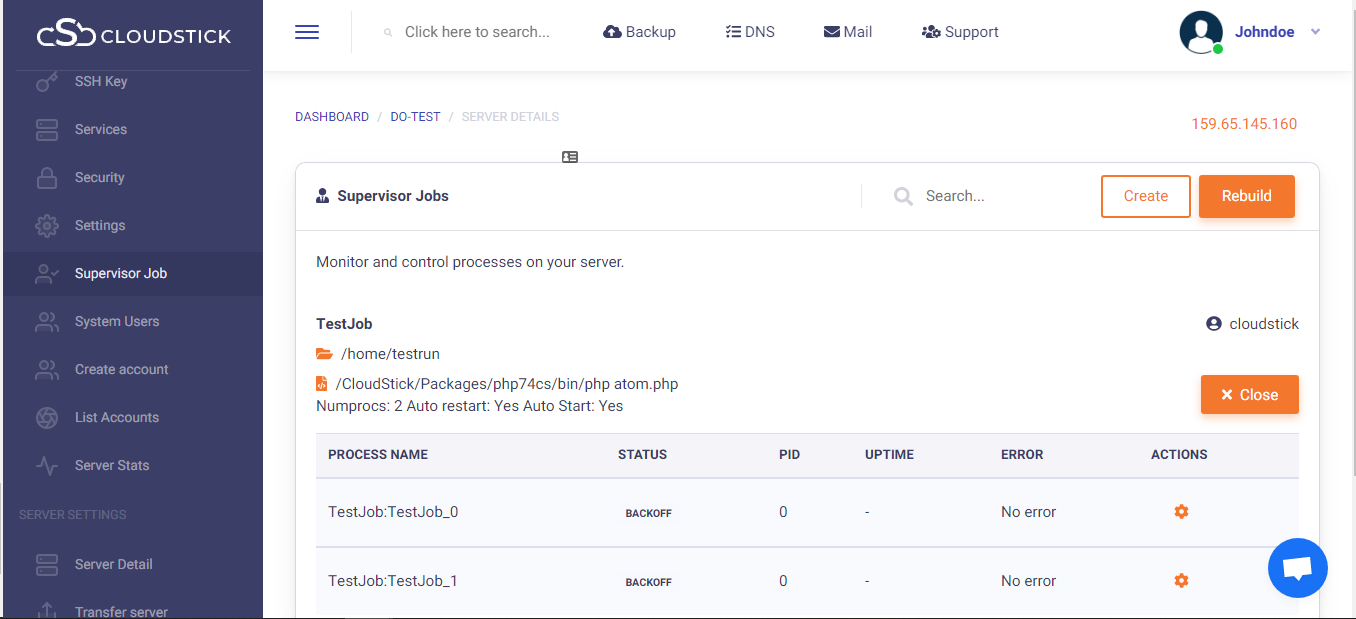Click the CloudStick logo
Image resolution: width=1356 pixels, height=619 pixels.
pos(133,36)
